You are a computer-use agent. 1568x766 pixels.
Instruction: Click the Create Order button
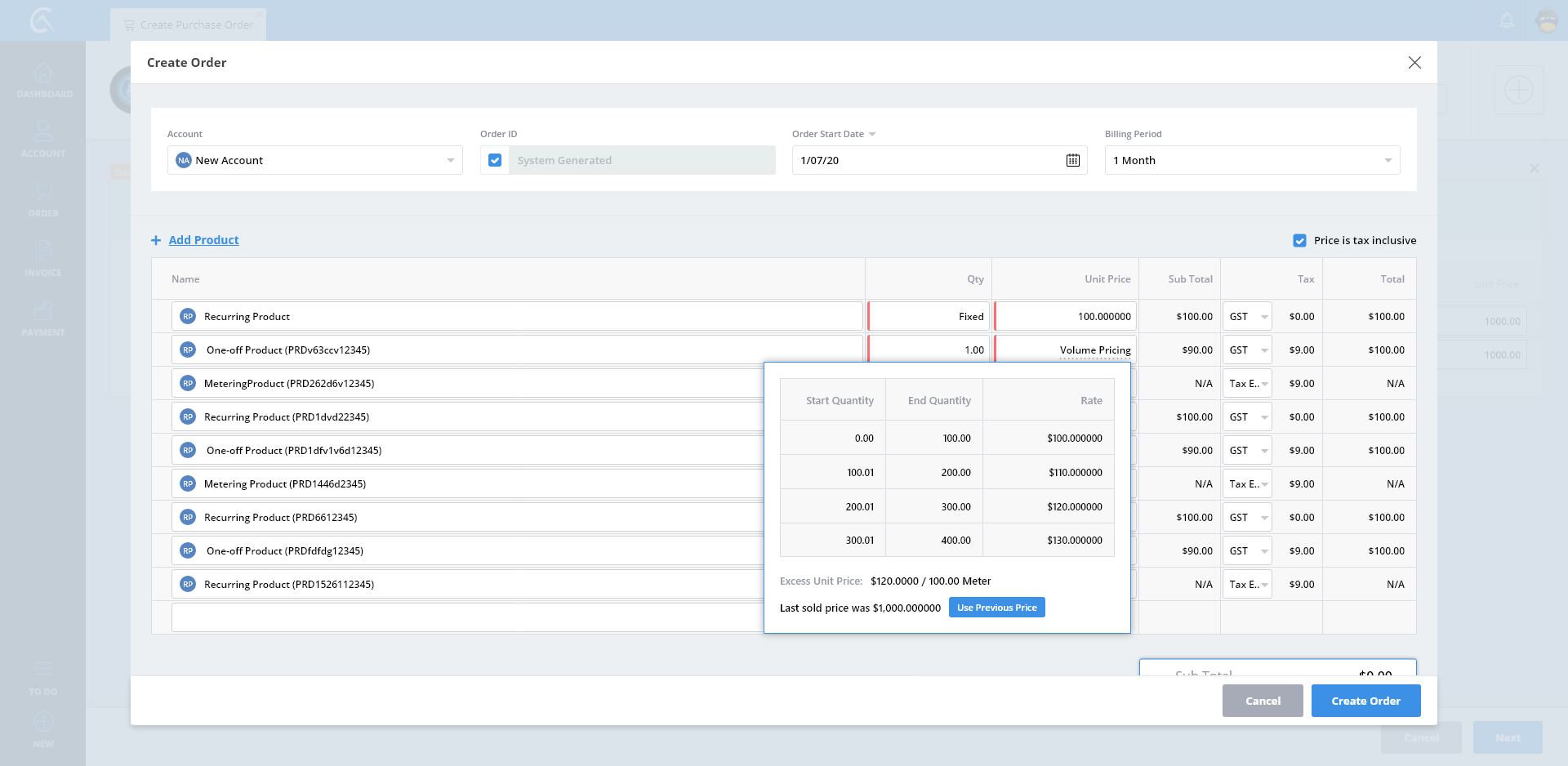coord(1365,701)
